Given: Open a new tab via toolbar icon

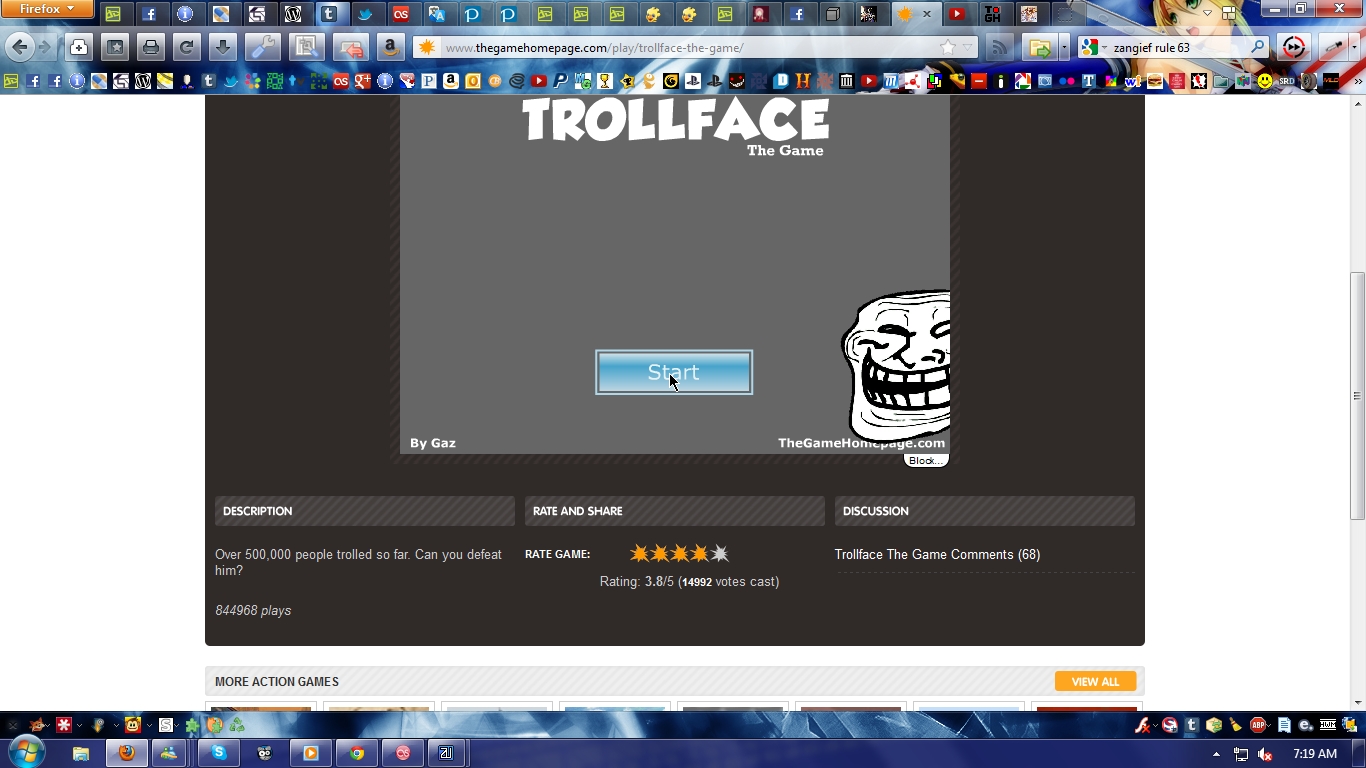Looking at the screenshot, I should [x=79, y=47].
